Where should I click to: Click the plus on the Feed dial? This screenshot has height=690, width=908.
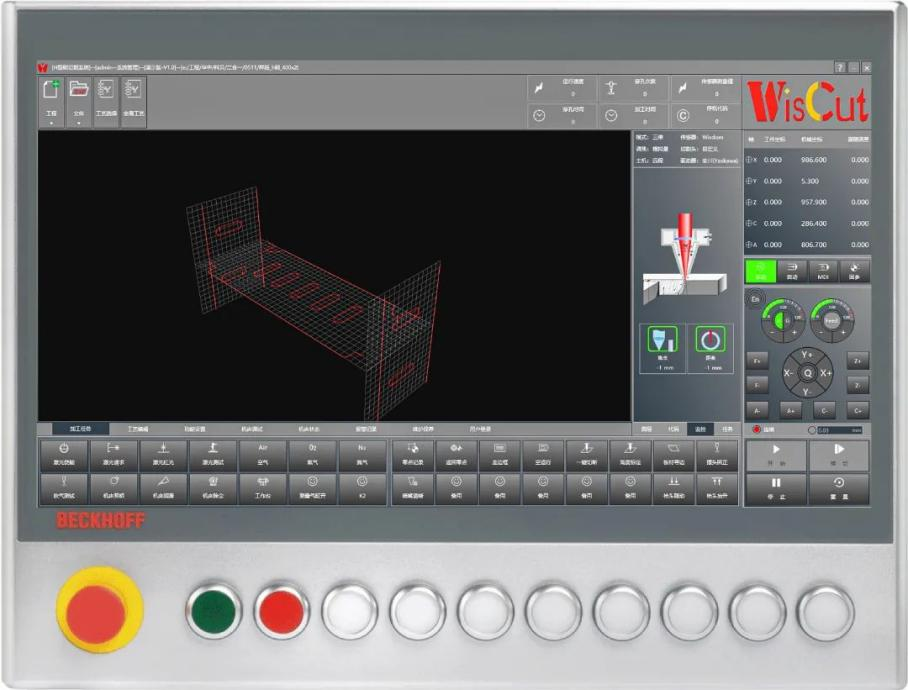pyautogui.click(x=843, y=333)
